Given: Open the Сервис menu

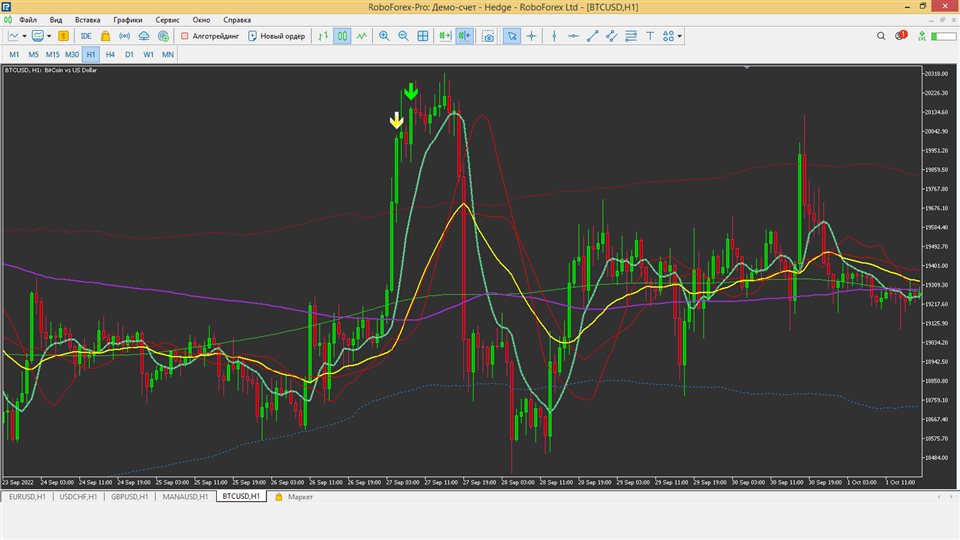Looking at the screenshot, I should coord(167,20).
